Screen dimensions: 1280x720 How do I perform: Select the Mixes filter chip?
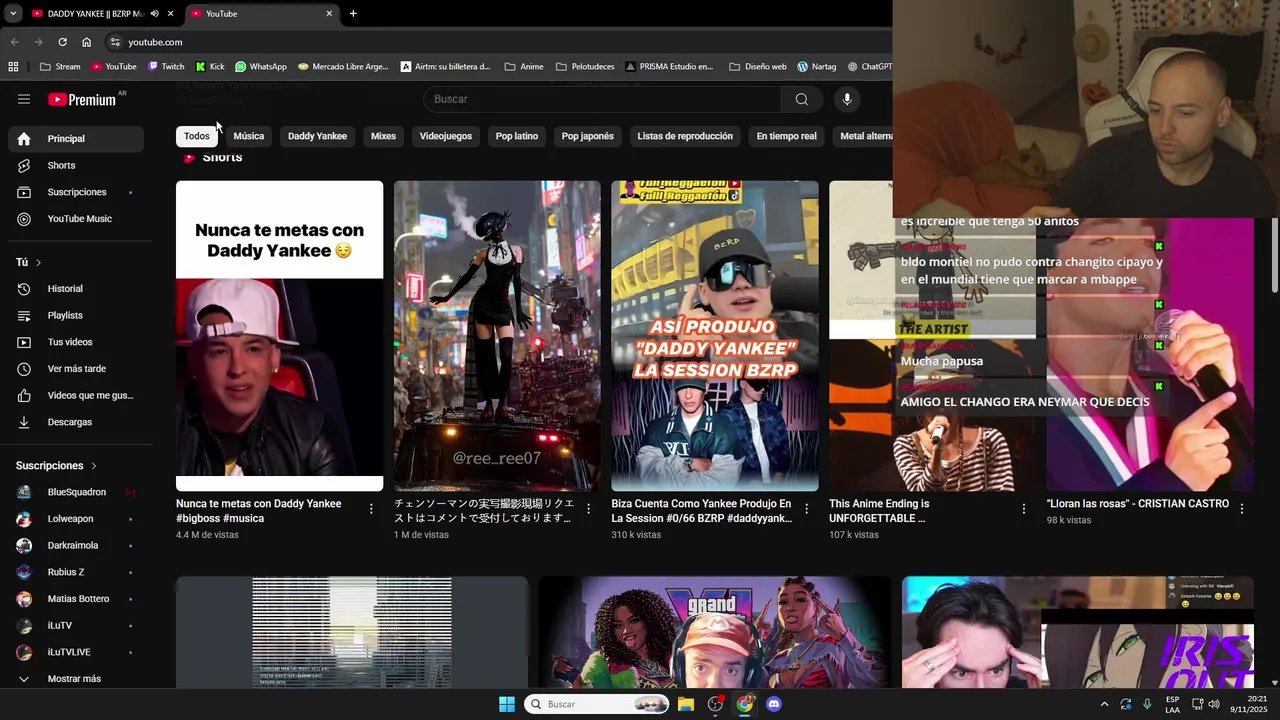(383, 136)
